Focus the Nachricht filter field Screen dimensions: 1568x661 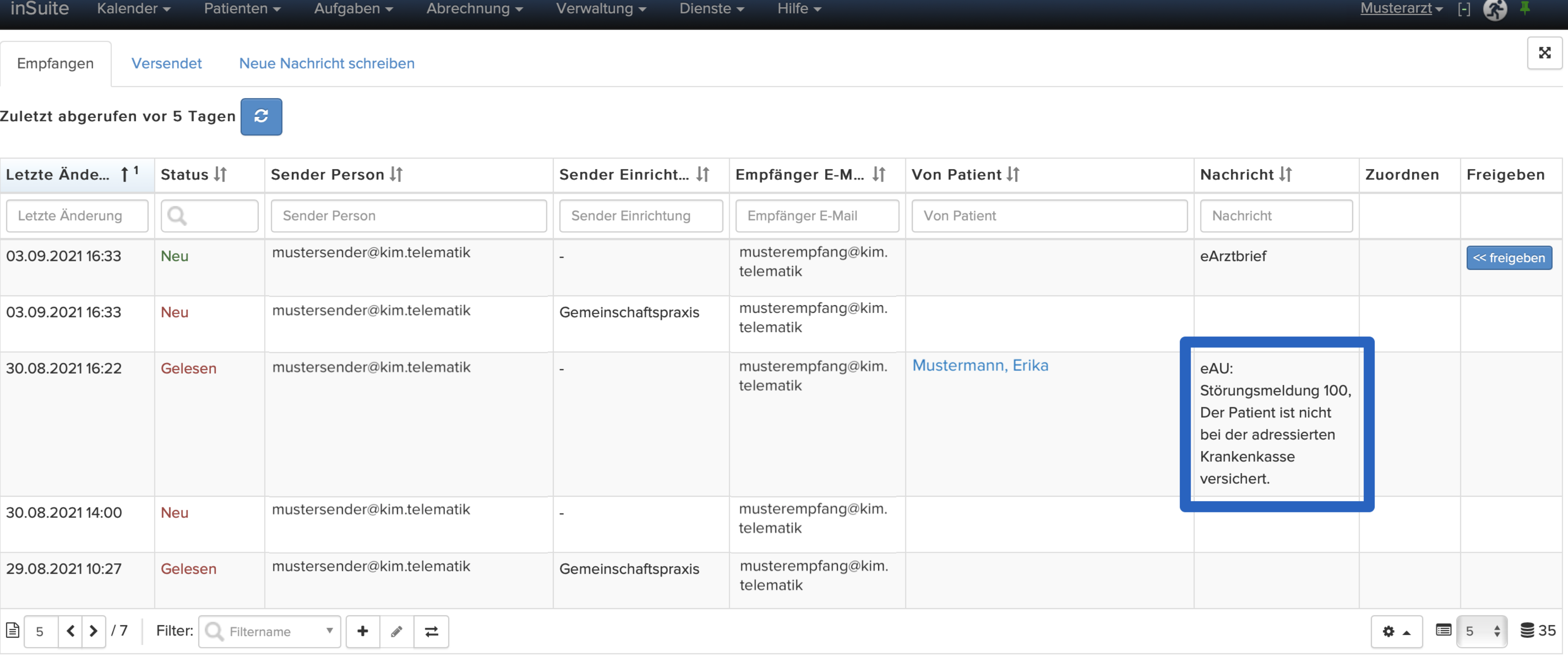1277,215
